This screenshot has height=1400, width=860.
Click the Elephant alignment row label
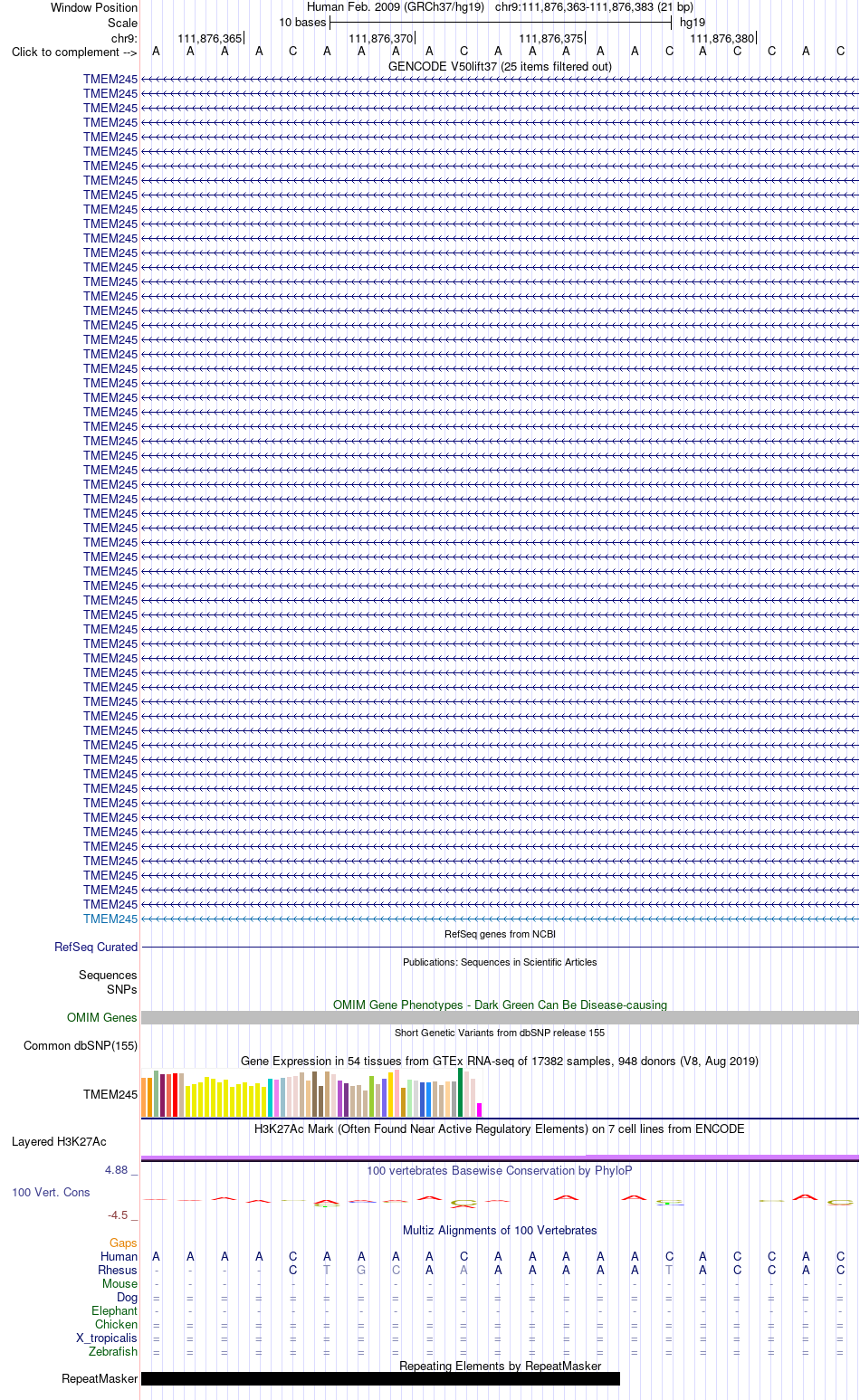pos(114,1310)
